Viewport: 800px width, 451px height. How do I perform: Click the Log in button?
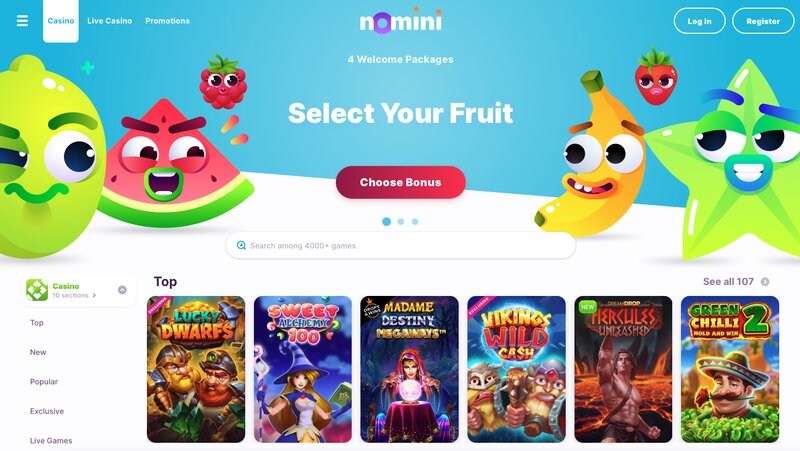[699, 21]
